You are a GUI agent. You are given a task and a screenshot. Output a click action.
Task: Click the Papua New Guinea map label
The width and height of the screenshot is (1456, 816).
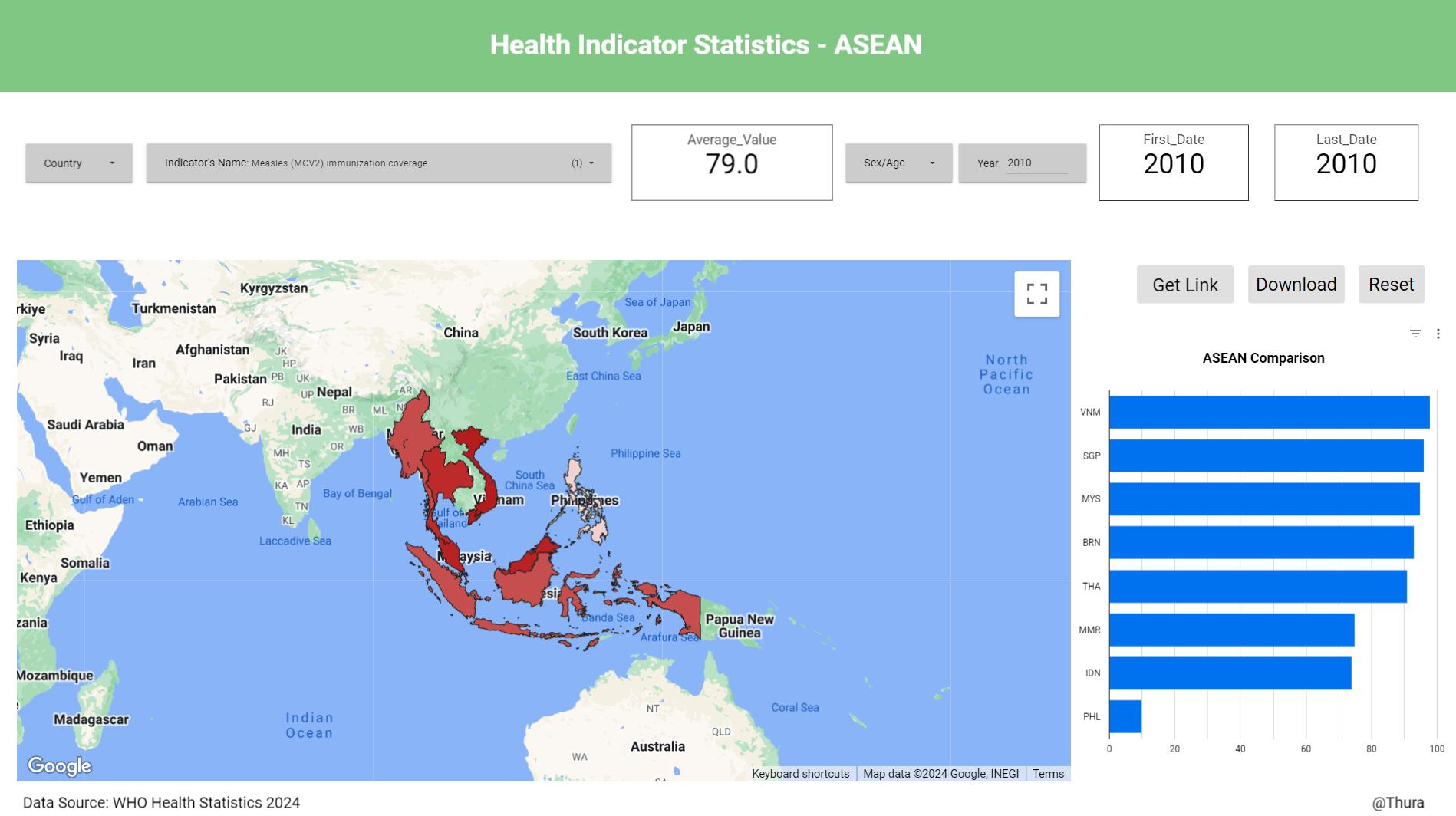tap(740, 626)
